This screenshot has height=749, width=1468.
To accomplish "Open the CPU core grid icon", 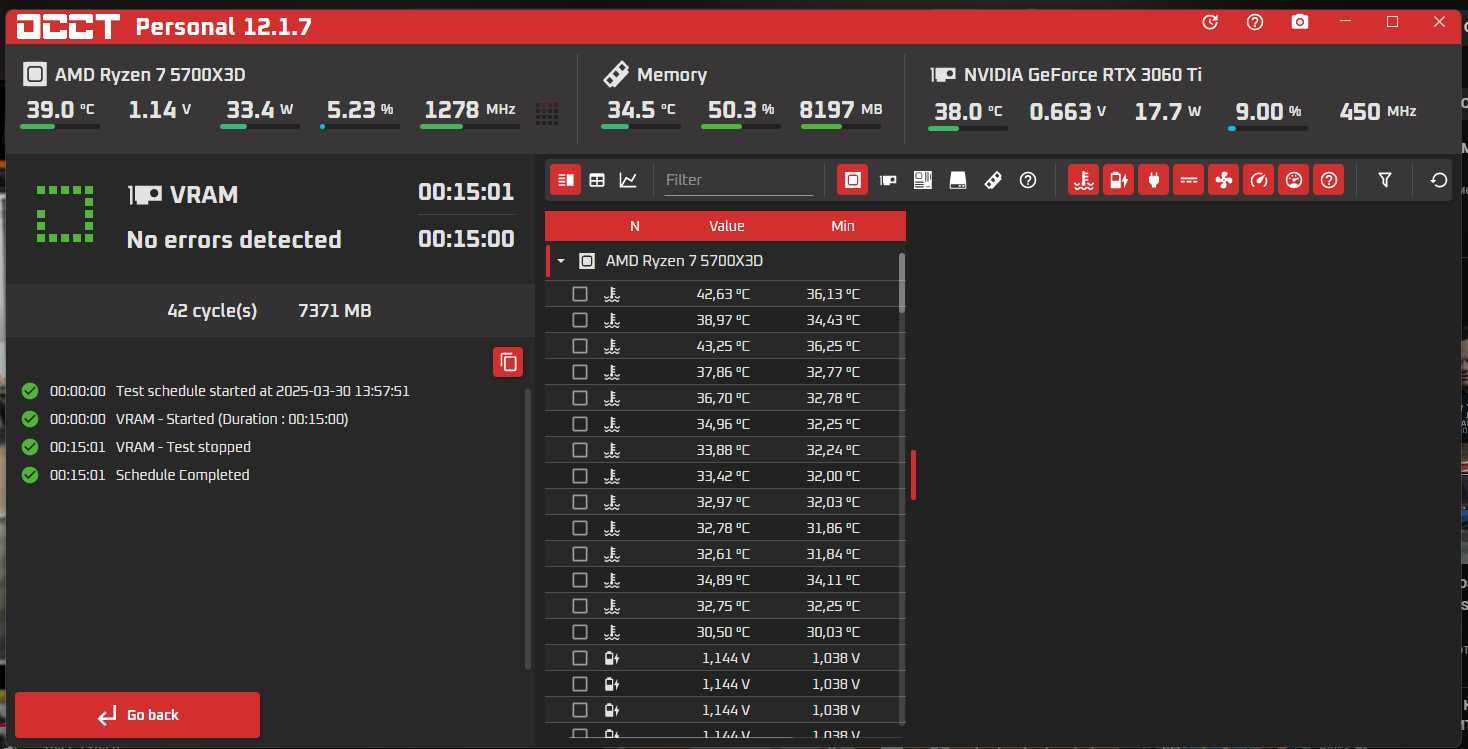I will tap(547, 113).
